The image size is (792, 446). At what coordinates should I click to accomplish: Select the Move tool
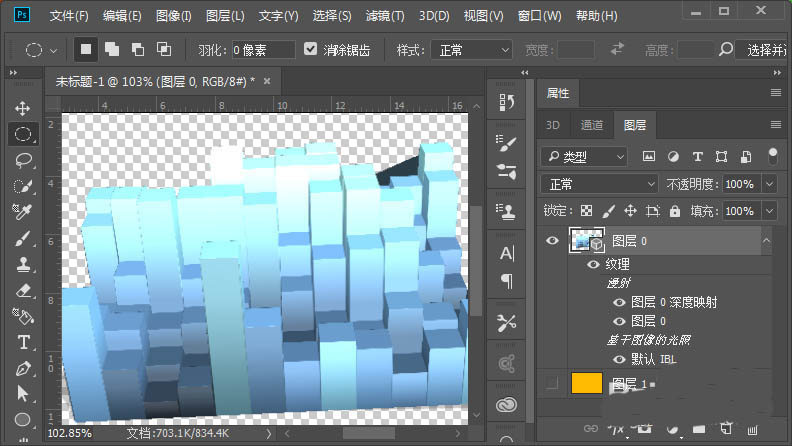pos(23,108)
